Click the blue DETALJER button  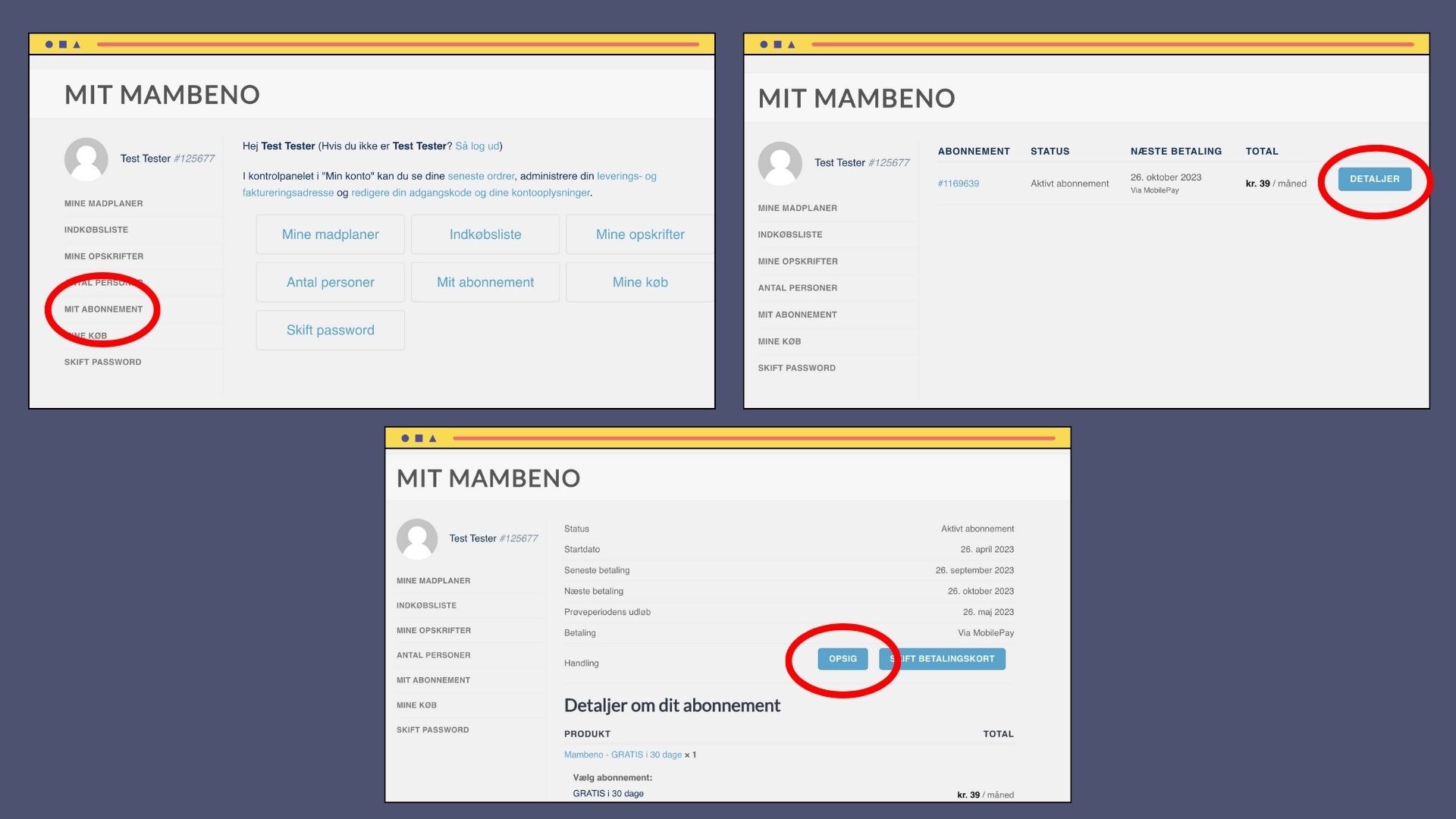(x=1374, y=179)
